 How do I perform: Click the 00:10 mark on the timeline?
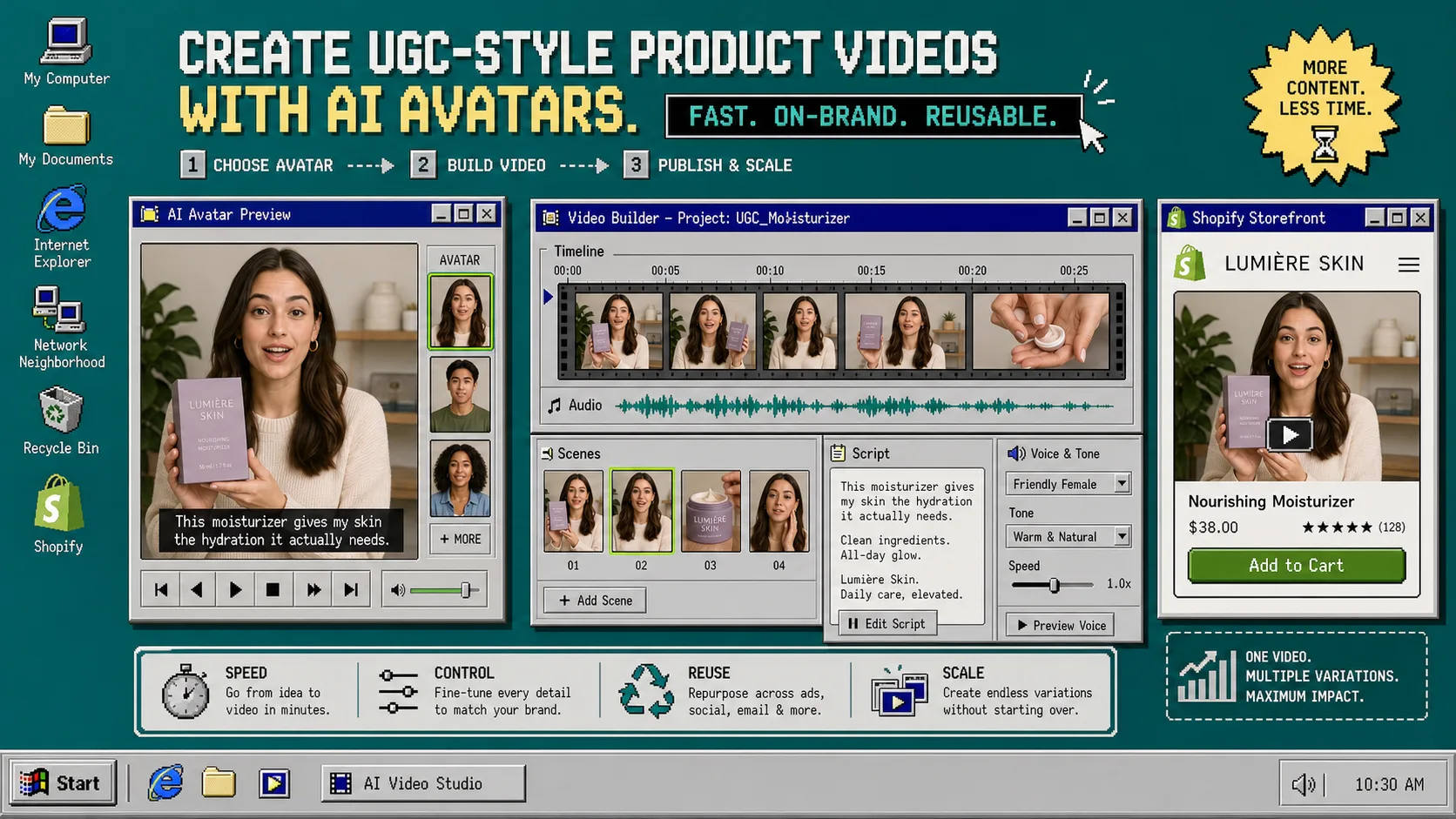(770, 271)
